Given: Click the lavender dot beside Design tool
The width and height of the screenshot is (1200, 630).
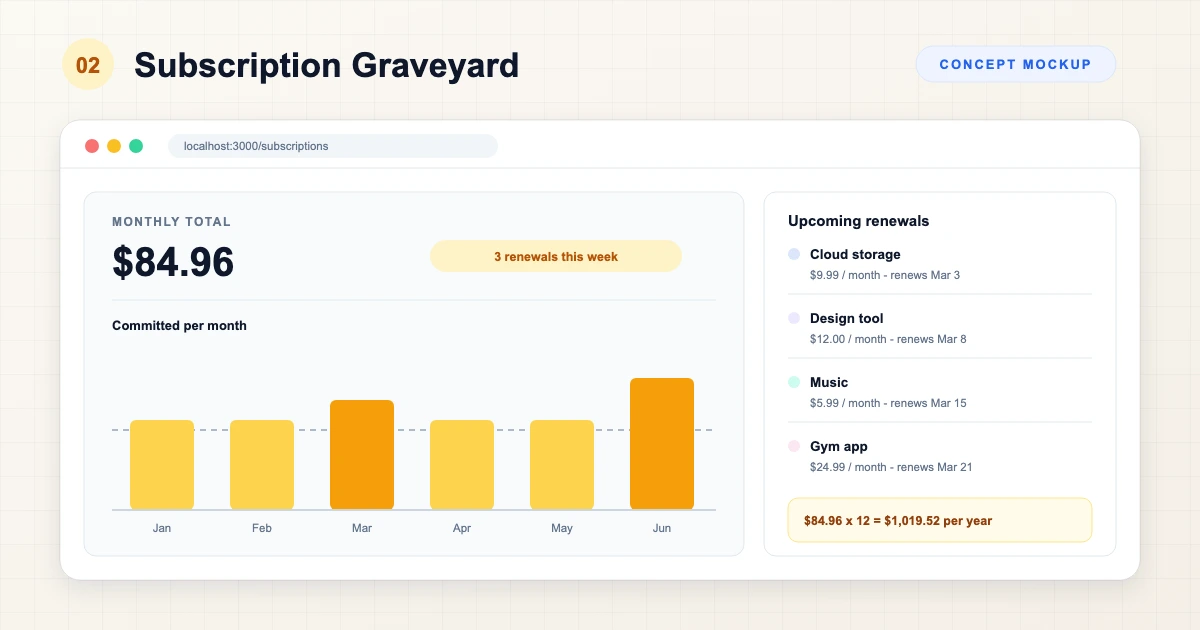Looking at the screenshot, I should pyautogui.click(x=794, y=318).
